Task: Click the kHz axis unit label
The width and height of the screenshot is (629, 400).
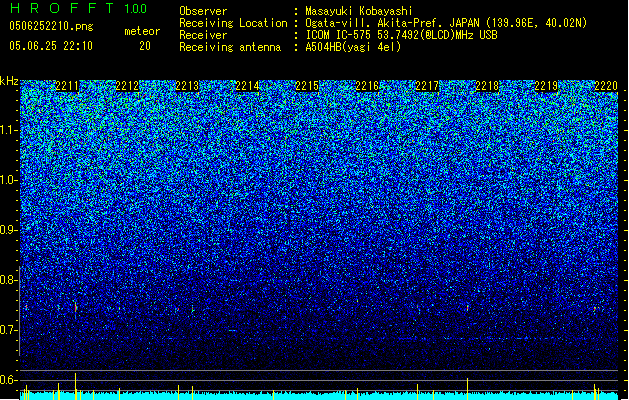Action: pyautogui.click(x=9, y=81)
